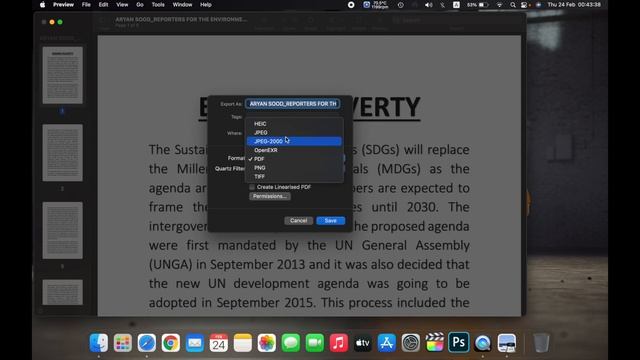Click the Save button in export dialog
Viewport: 640px width, 360px height.
point(331,220)
